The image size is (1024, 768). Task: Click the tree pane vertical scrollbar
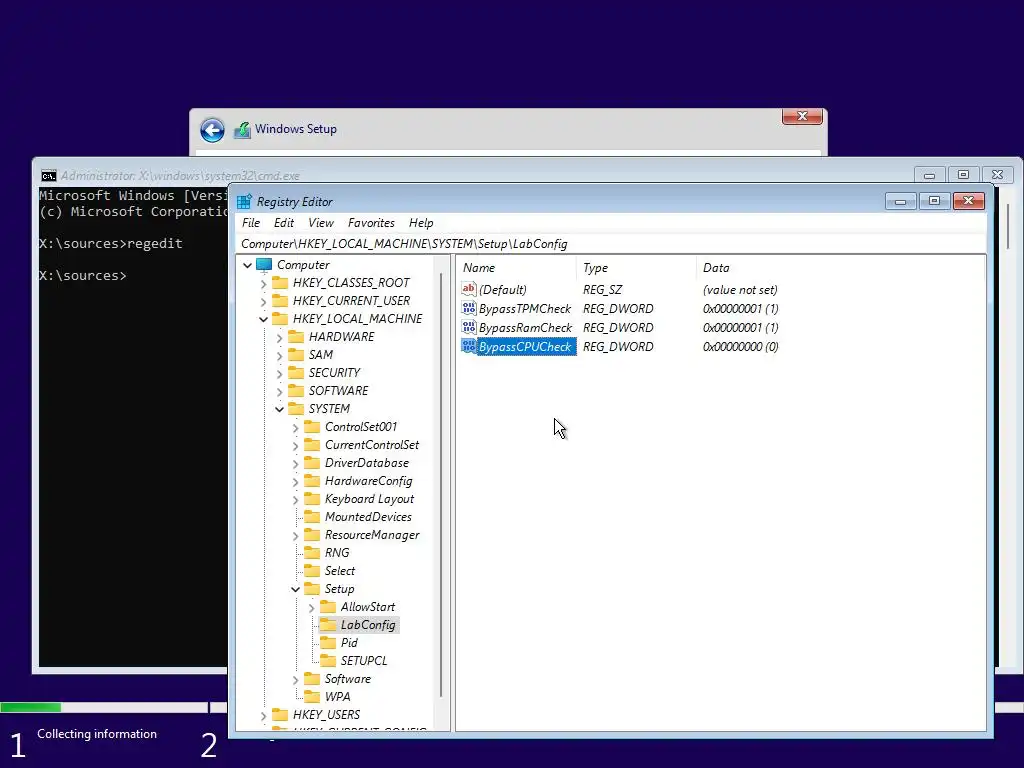443,487
